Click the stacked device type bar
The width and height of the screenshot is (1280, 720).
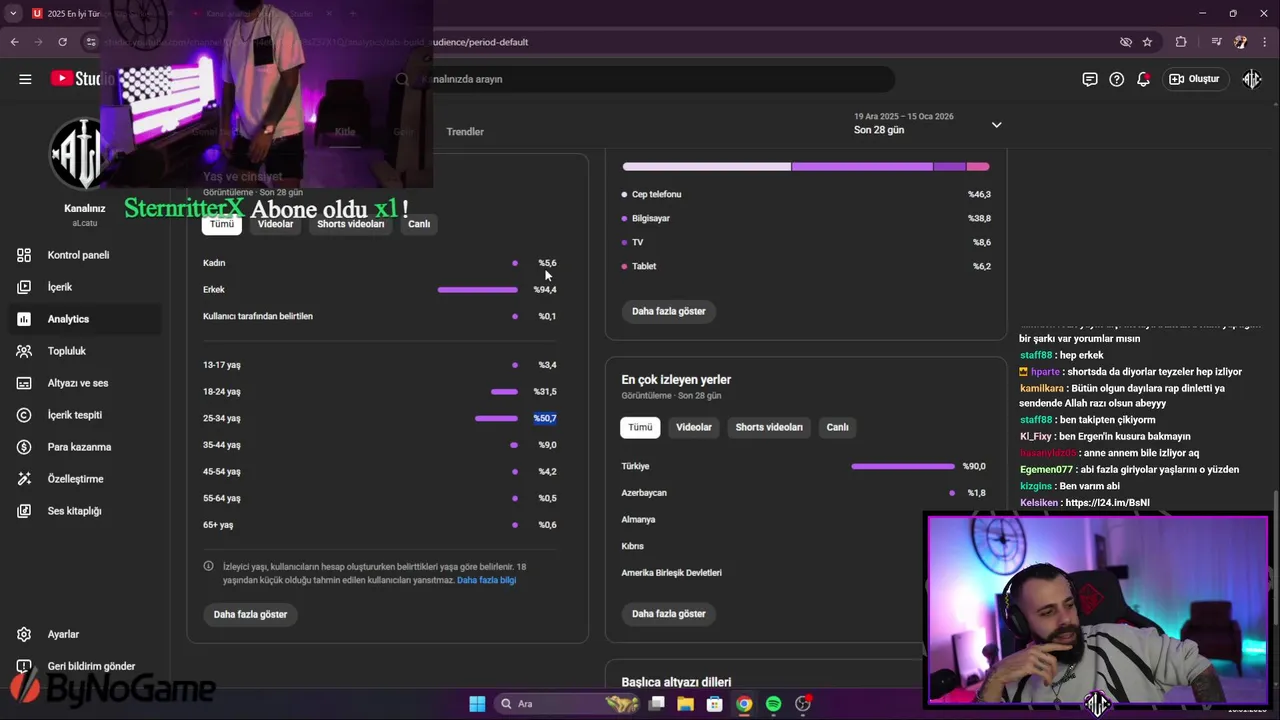(806, 166)
